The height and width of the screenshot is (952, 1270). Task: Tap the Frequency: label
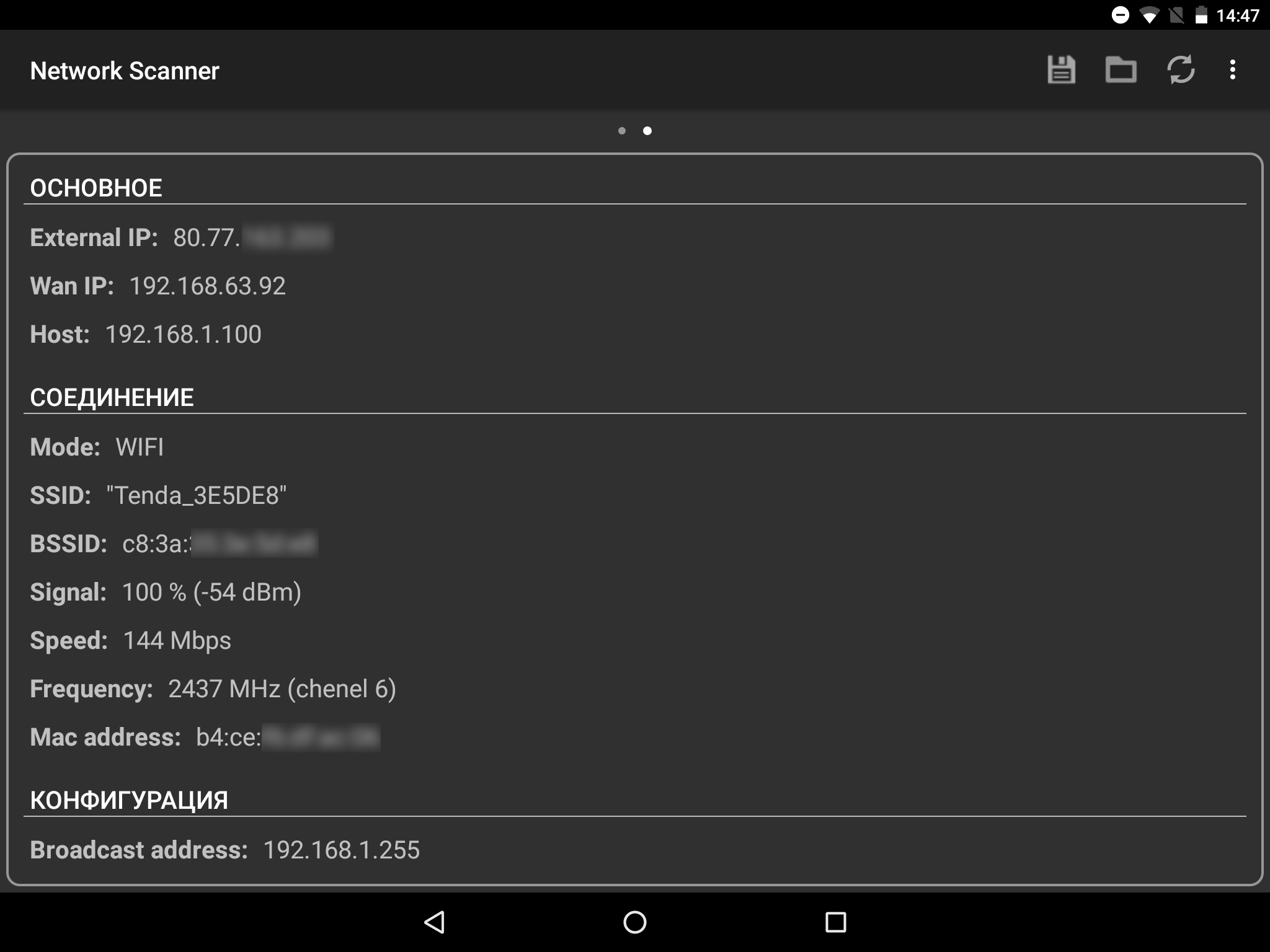coord(91,689)
